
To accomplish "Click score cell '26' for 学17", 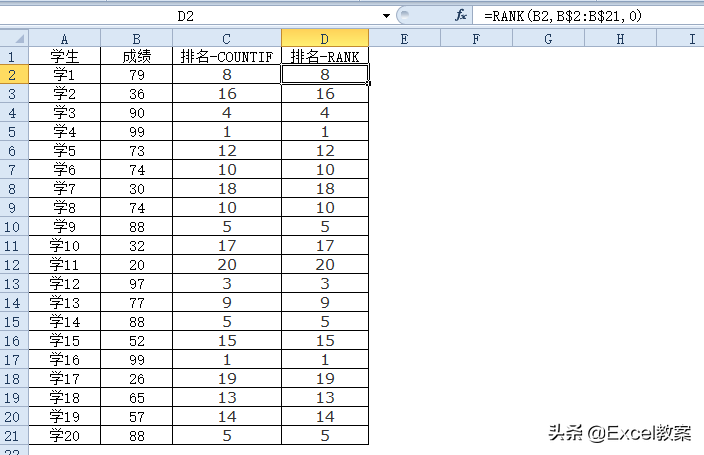I will click(136, 379).
